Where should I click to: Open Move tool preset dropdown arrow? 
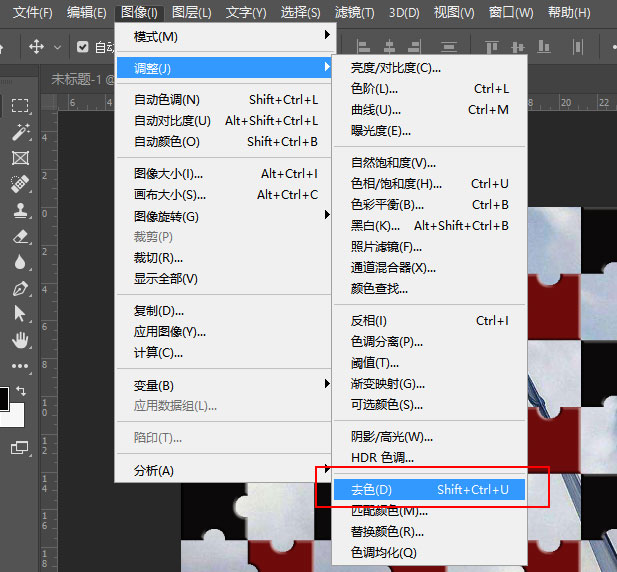coord(58,47)
